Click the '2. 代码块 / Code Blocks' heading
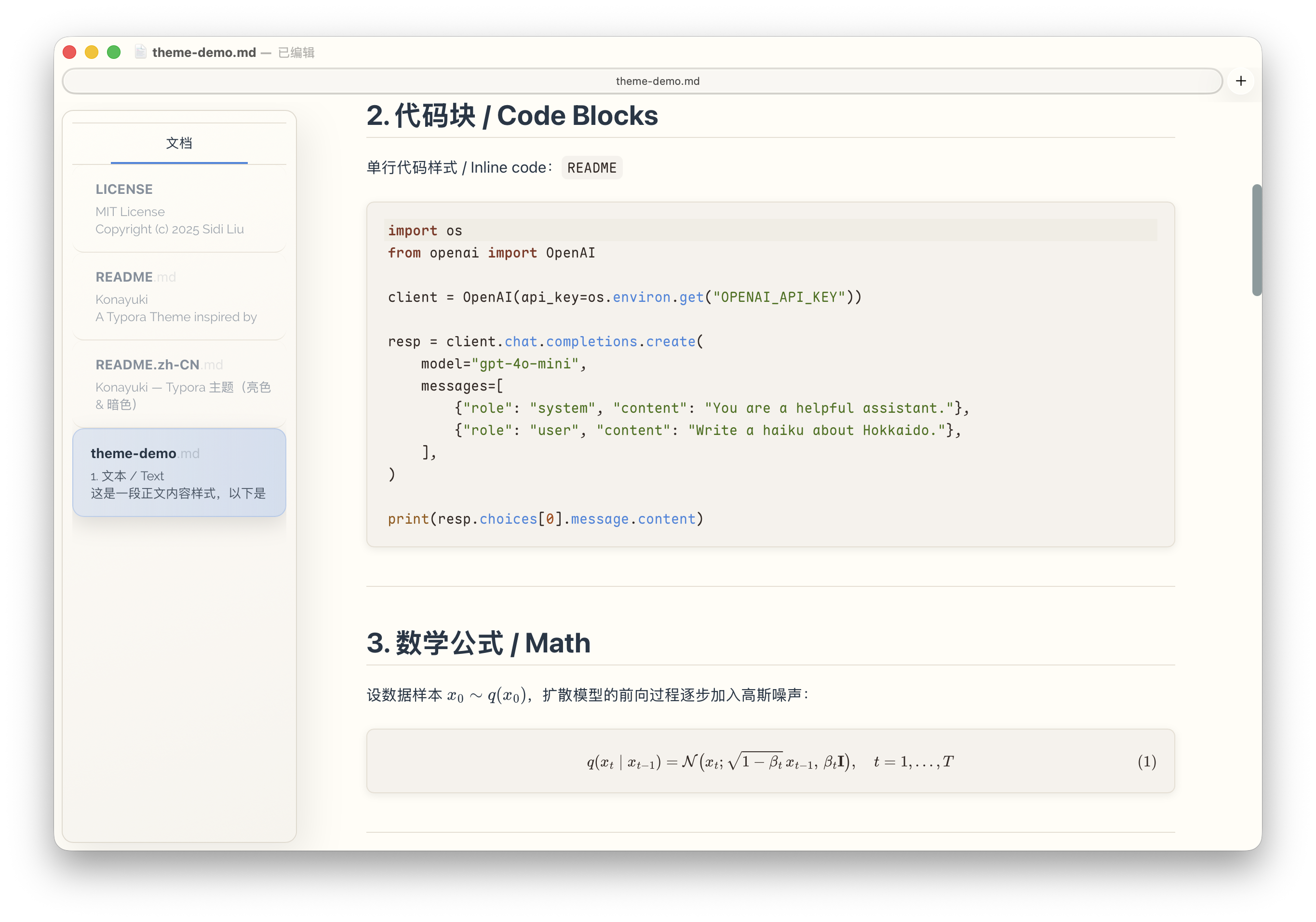 (x=512, y=116)
